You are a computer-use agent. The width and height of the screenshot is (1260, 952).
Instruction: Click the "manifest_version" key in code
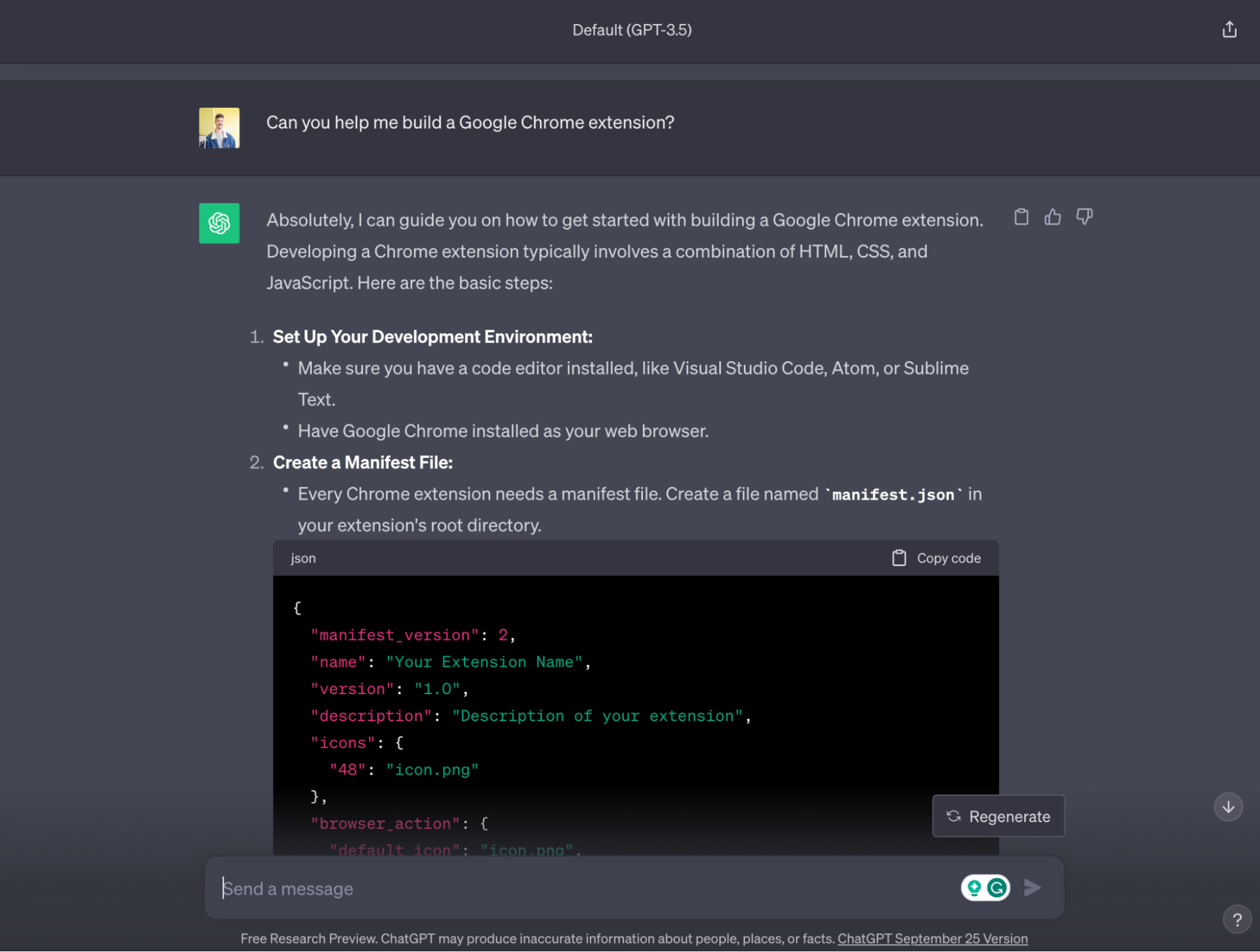coord(395,635)
